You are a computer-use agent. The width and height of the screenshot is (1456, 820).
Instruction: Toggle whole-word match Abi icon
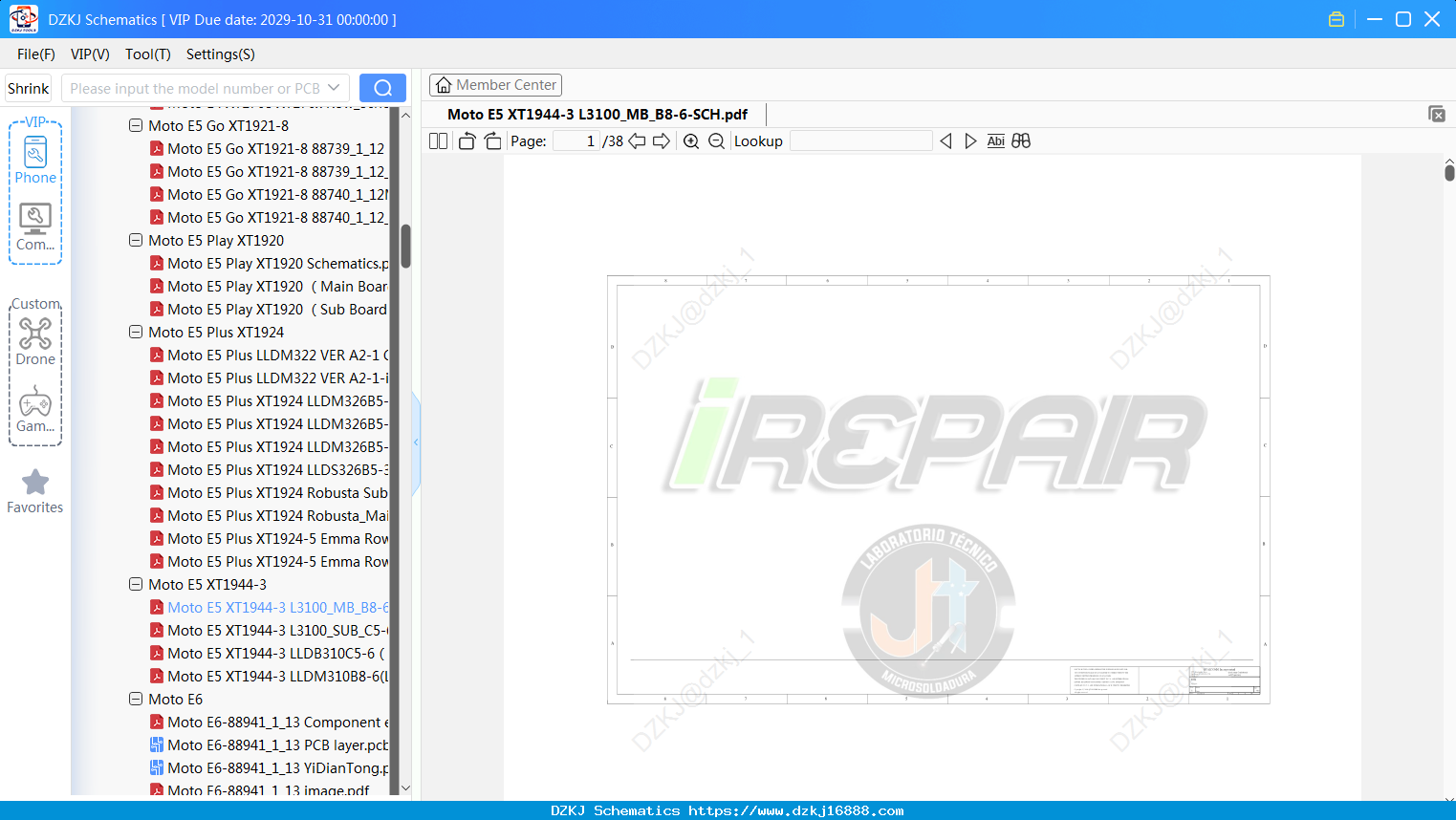(x=995, y=140)
